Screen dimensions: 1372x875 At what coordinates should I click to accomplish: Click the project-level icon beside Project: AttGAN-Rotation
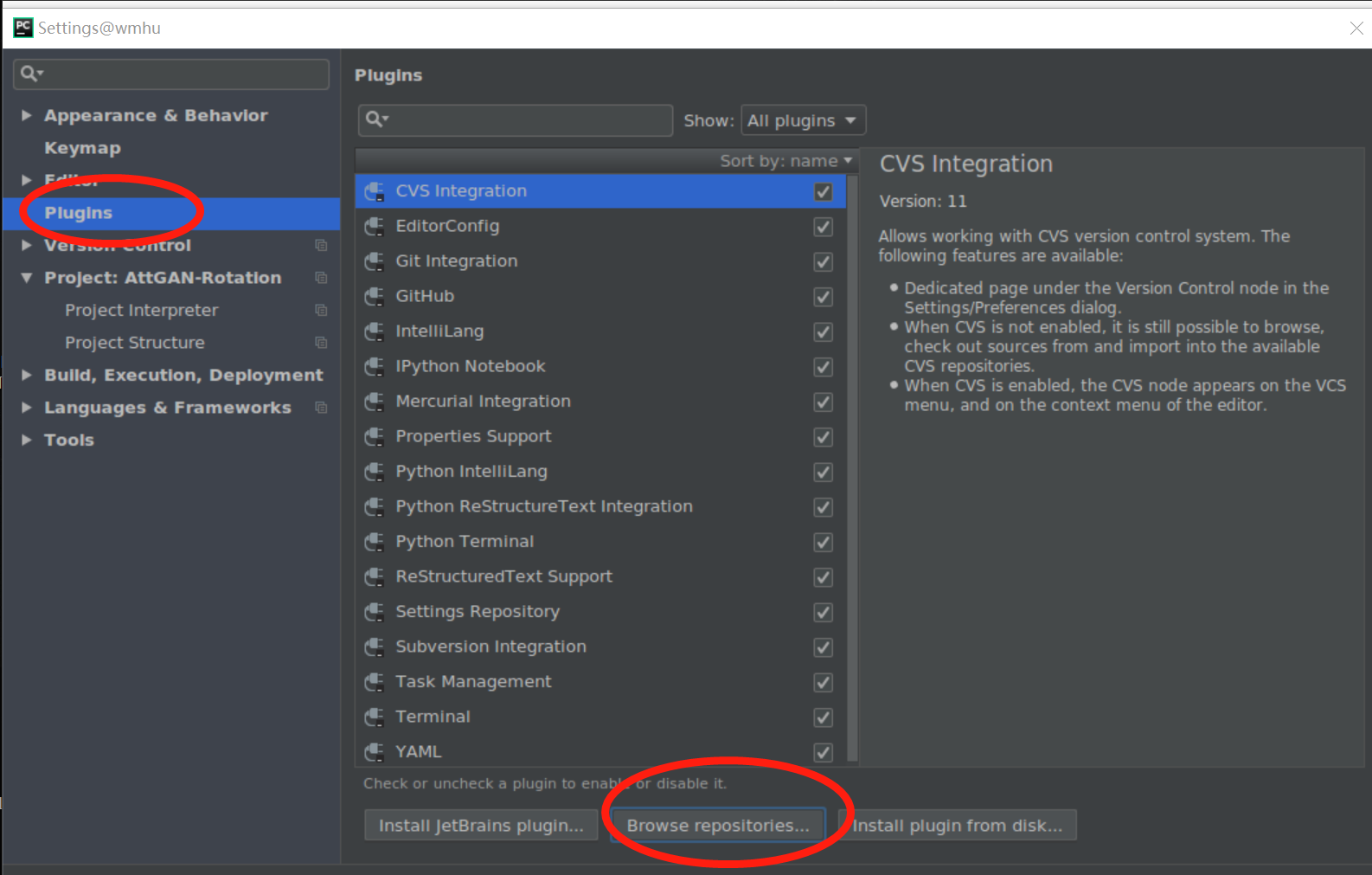[x=321, y=278]
